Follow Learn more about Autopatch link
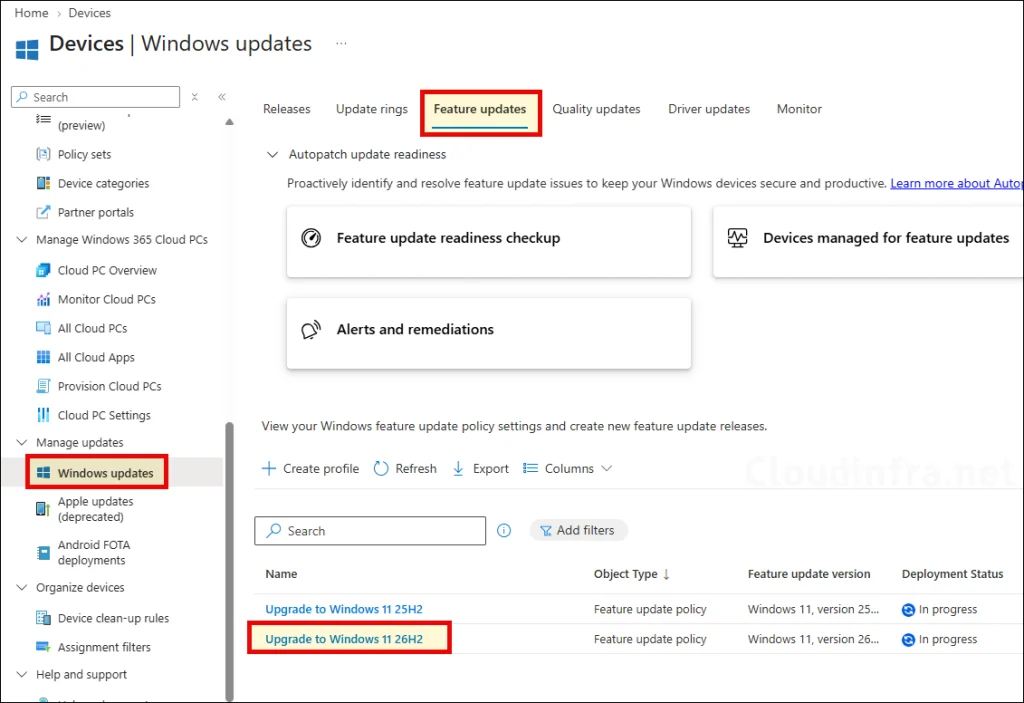The height and width of the screenshot is (703, 1024). pyautogui.click(x=957, y=184)
